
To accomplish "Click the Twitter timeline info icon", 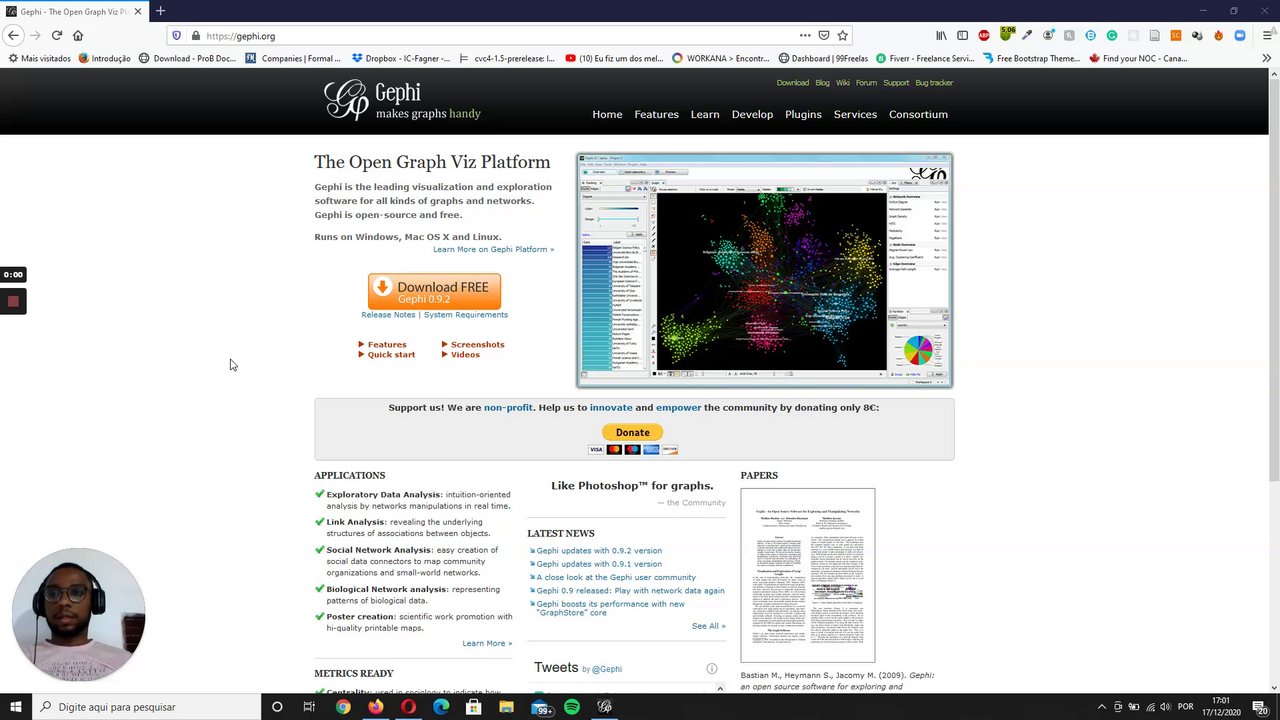I will (x=712, y=668).
